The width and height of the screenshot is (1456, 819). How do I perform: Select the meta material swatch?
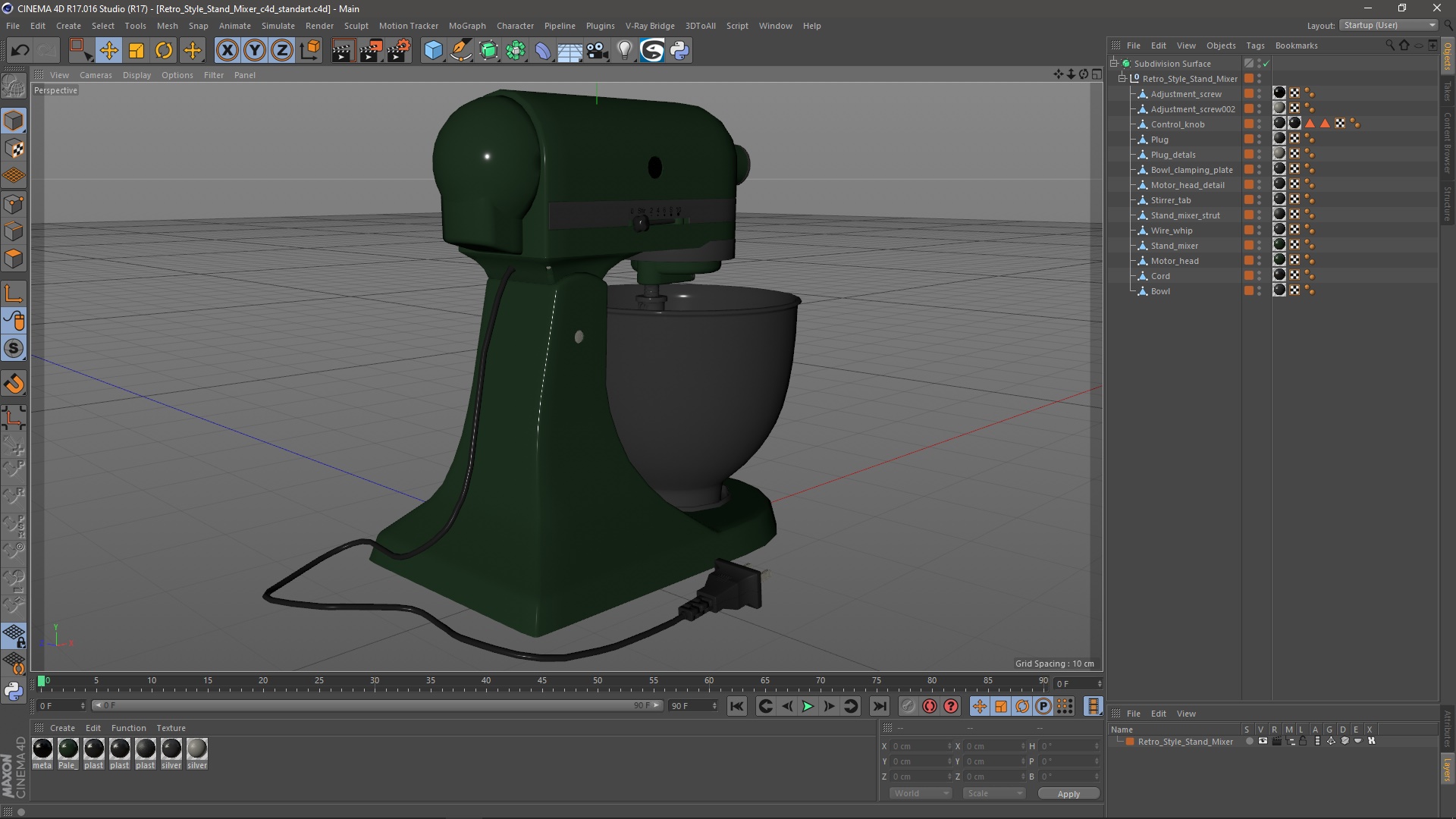coord(42,749)
